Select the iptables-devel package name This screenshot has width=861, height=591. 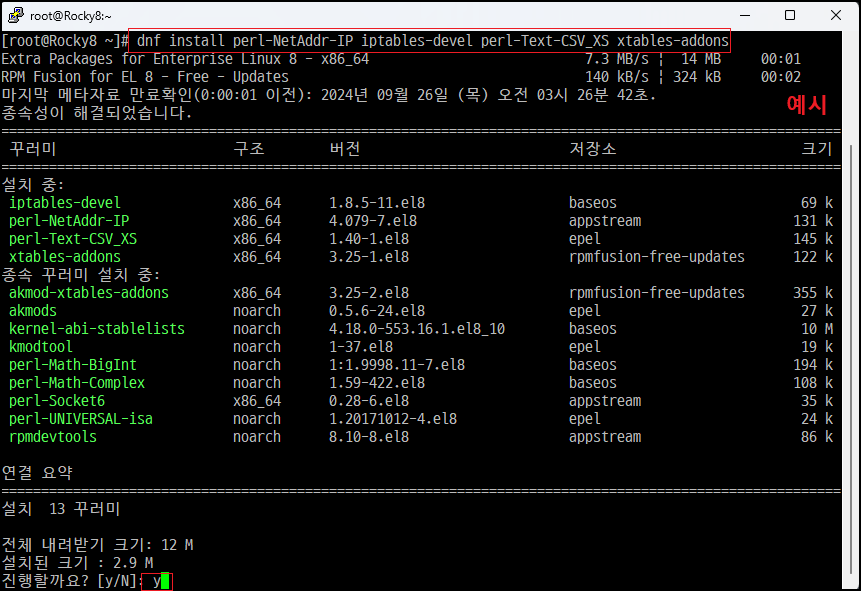point(65,203)
